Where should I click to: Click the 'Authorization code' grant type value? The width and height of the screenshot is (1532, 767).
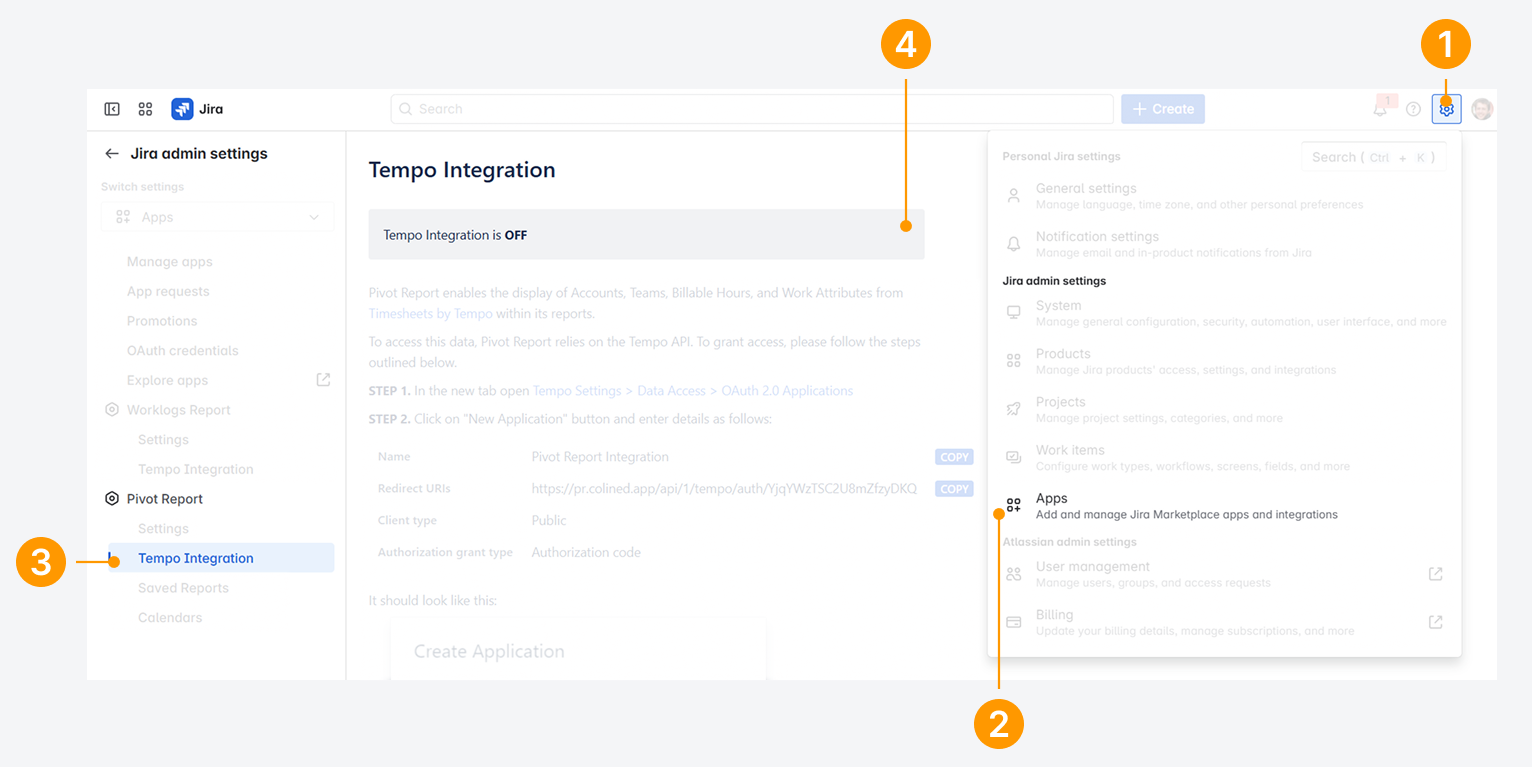(x=586, y=553)
